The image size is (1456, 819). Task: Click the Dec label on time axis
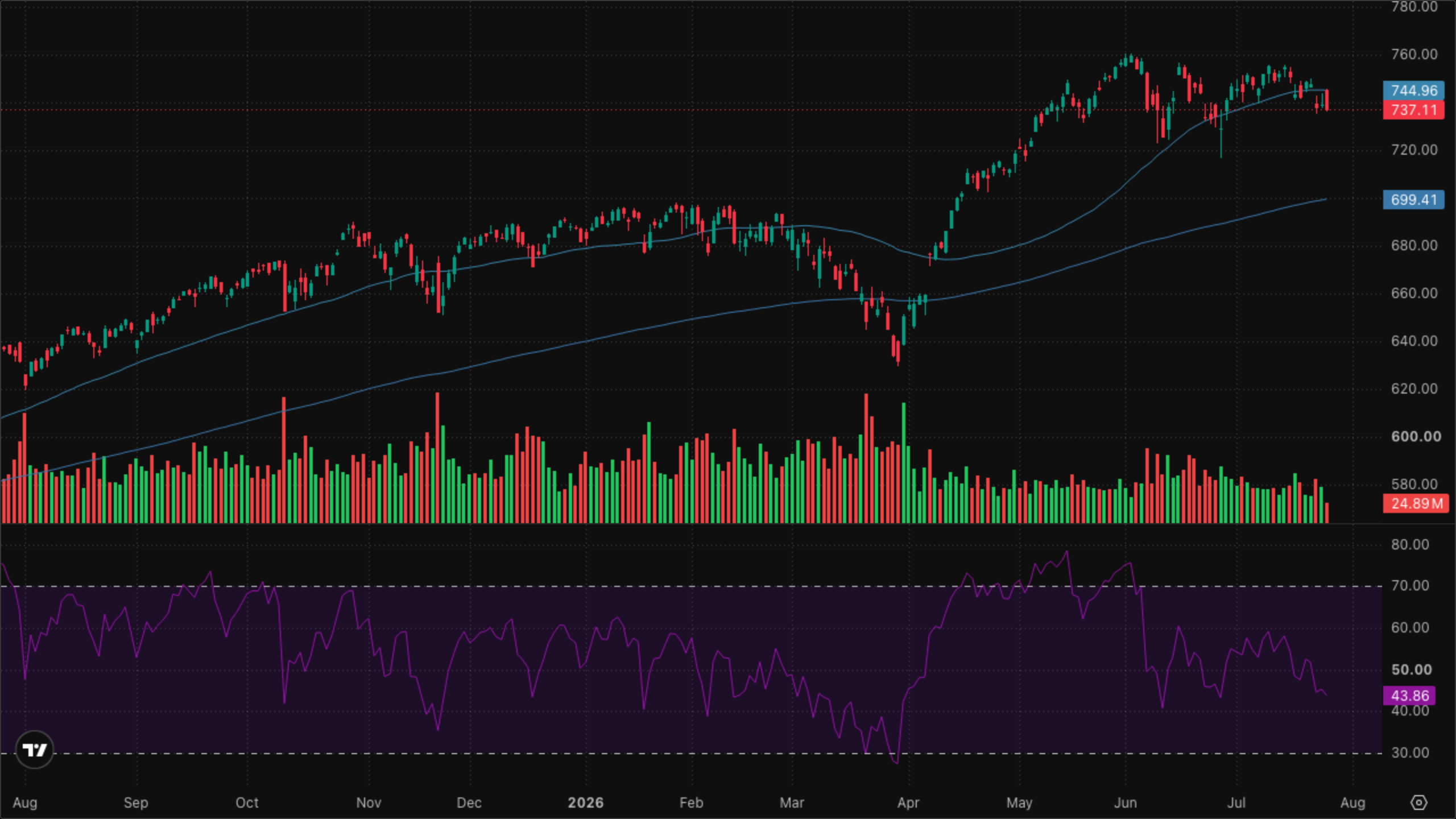(x=469, y=803)
